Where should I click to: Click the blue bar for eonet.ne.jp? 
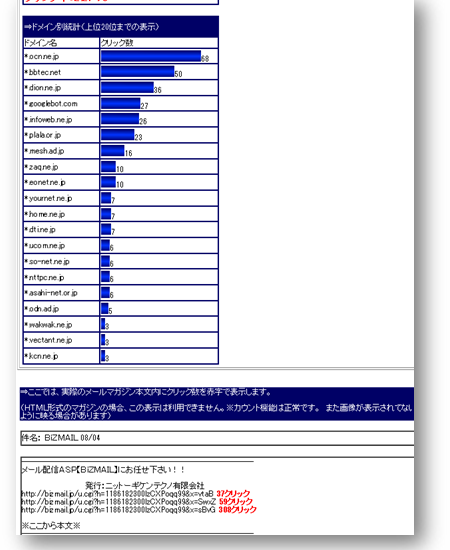pyautogui.click(x=108, y=182)
